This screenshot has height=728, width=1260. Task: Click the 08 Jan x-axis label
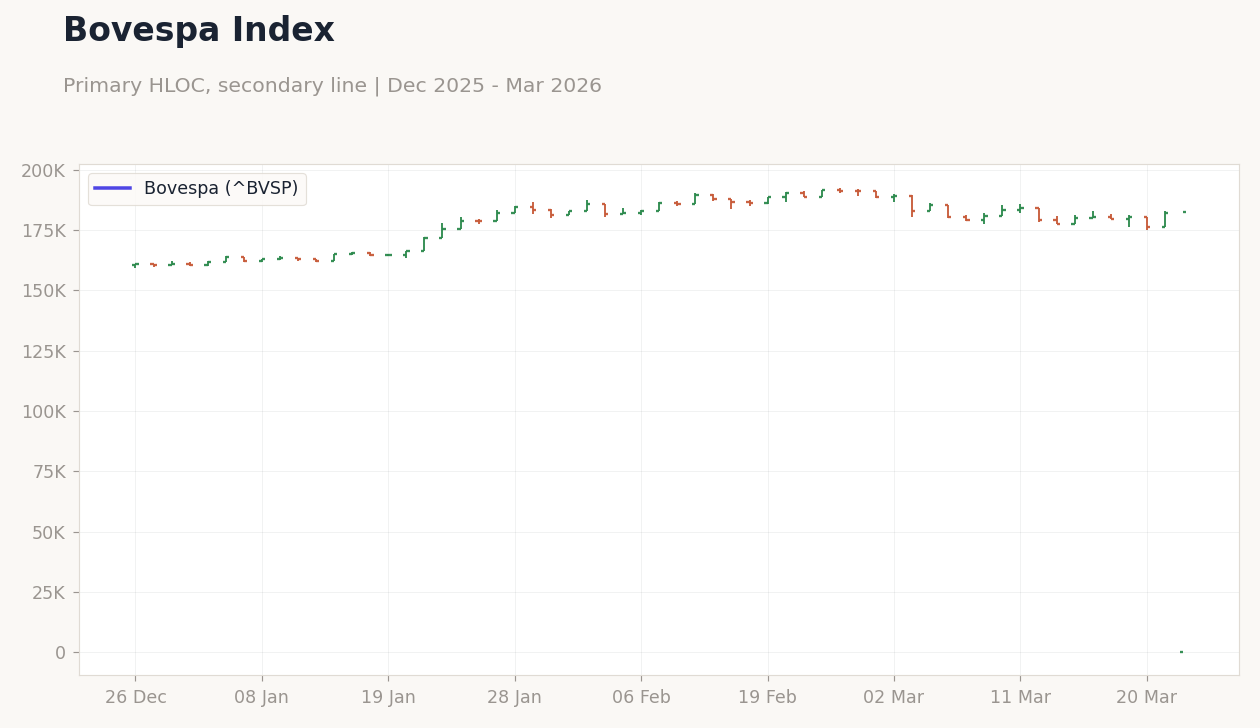[262, 698]
